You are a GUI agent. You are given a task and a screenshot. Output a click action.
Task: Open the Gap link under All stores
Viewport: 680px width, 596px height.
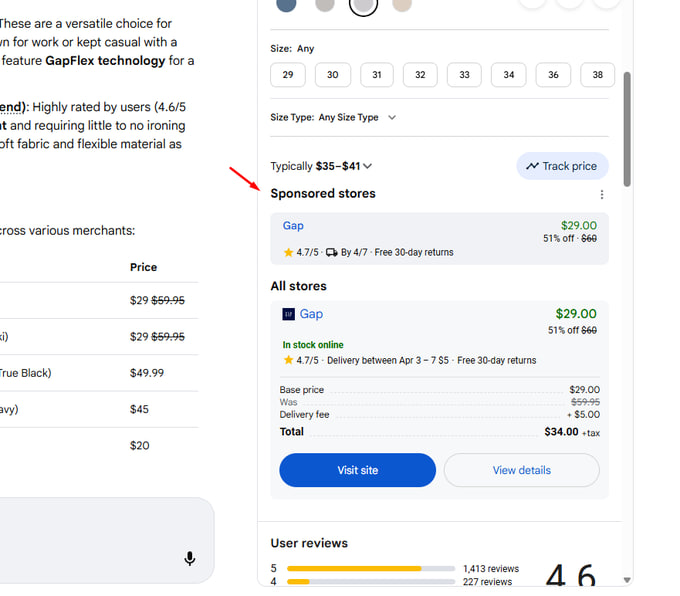[311, 314]
